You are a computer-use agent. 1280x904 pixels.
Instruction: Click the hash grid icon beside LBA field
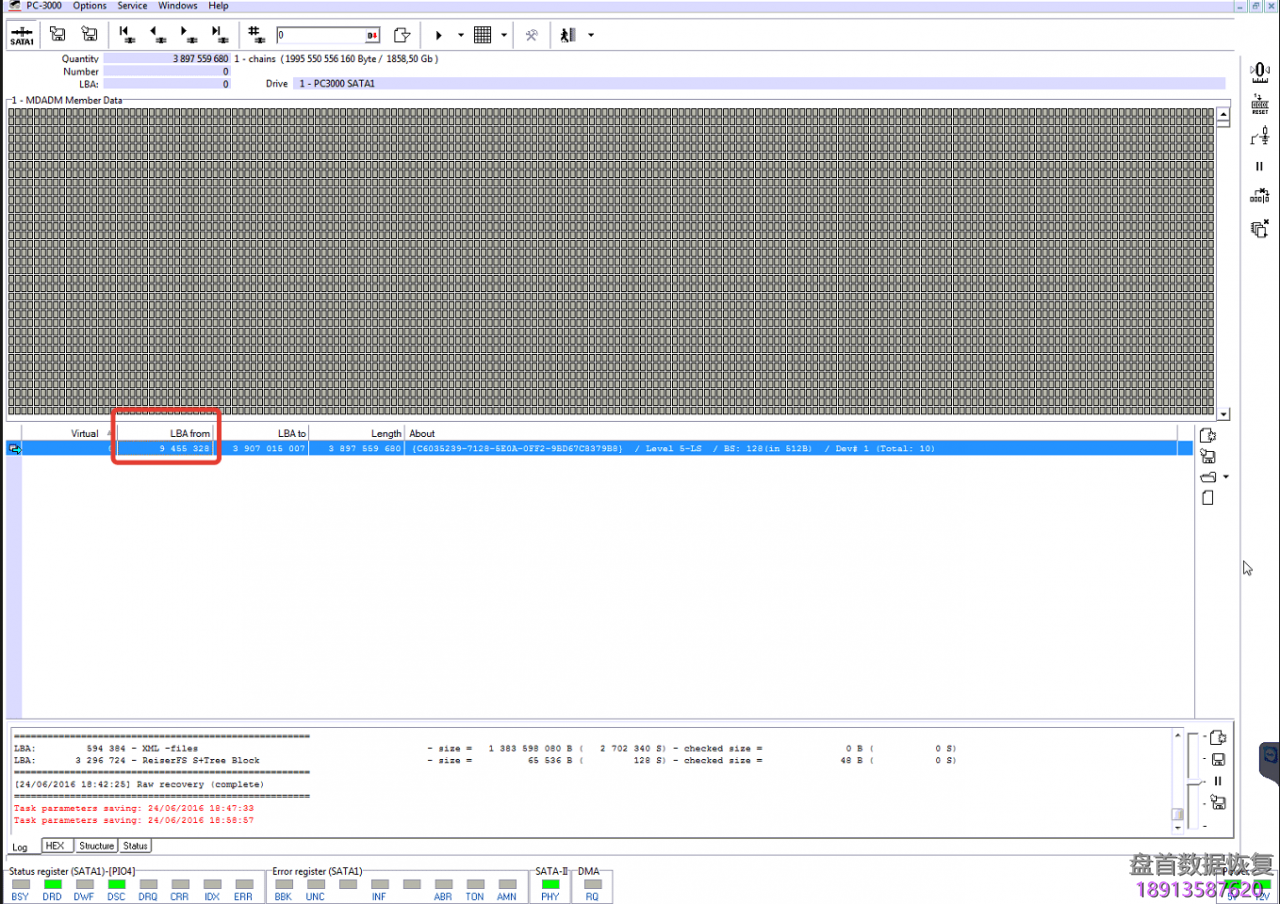coord(256,35)
